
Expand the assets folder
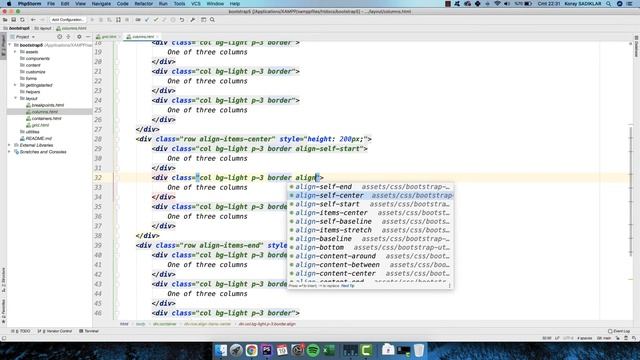[x=16, y=52]
